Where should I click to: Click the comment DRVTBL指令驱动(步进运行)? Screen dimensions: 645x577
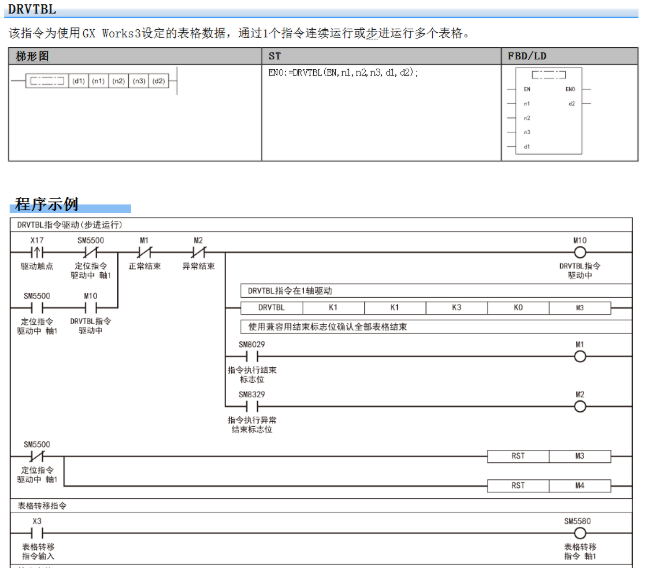pos(70,225)
